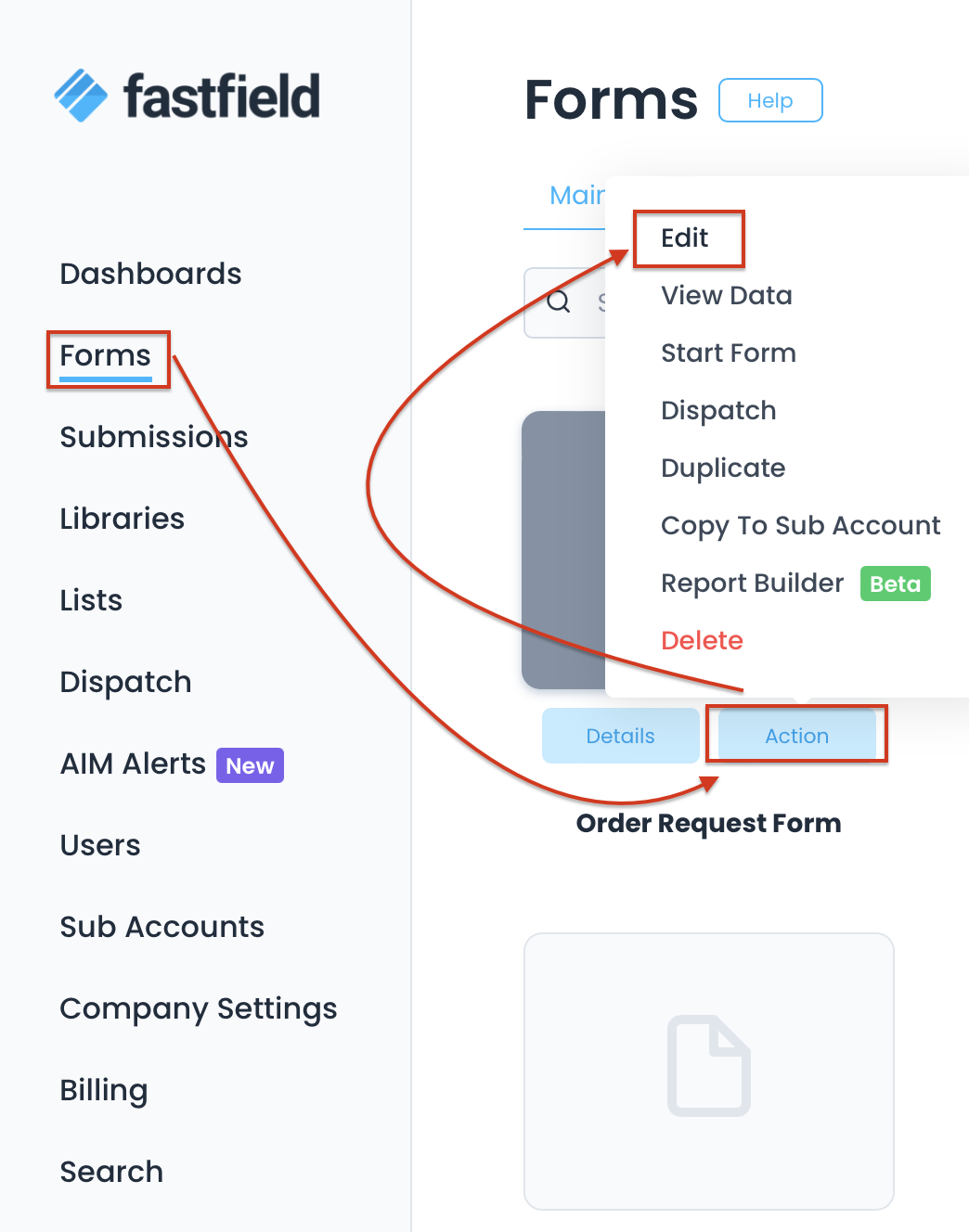Screen dimensions: 969x1232
Task: Navigate to AIM Alerts in the sidebar
Action: tap(133, 764)
